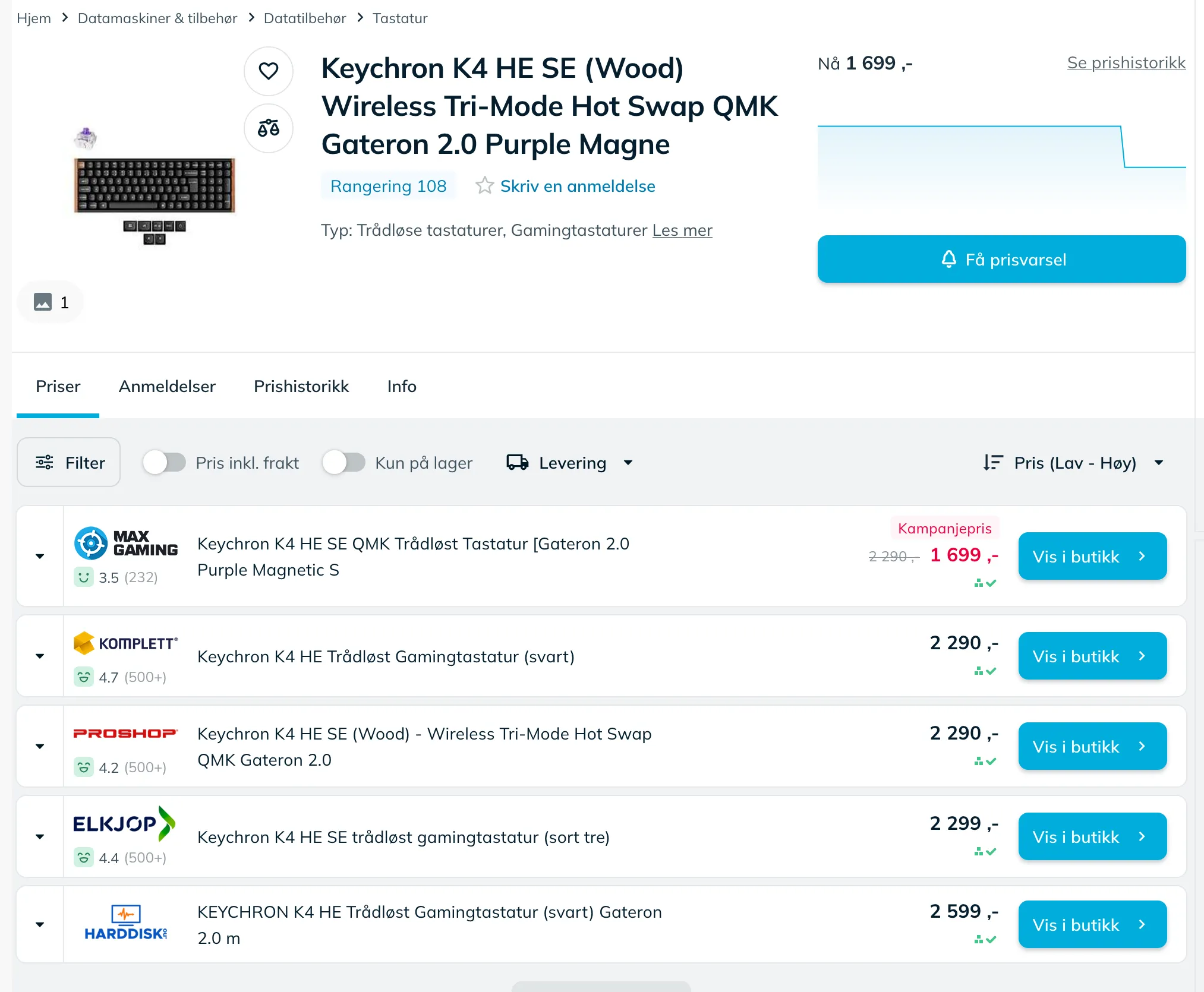Open the Prishistorikk tab

point(301,387)
